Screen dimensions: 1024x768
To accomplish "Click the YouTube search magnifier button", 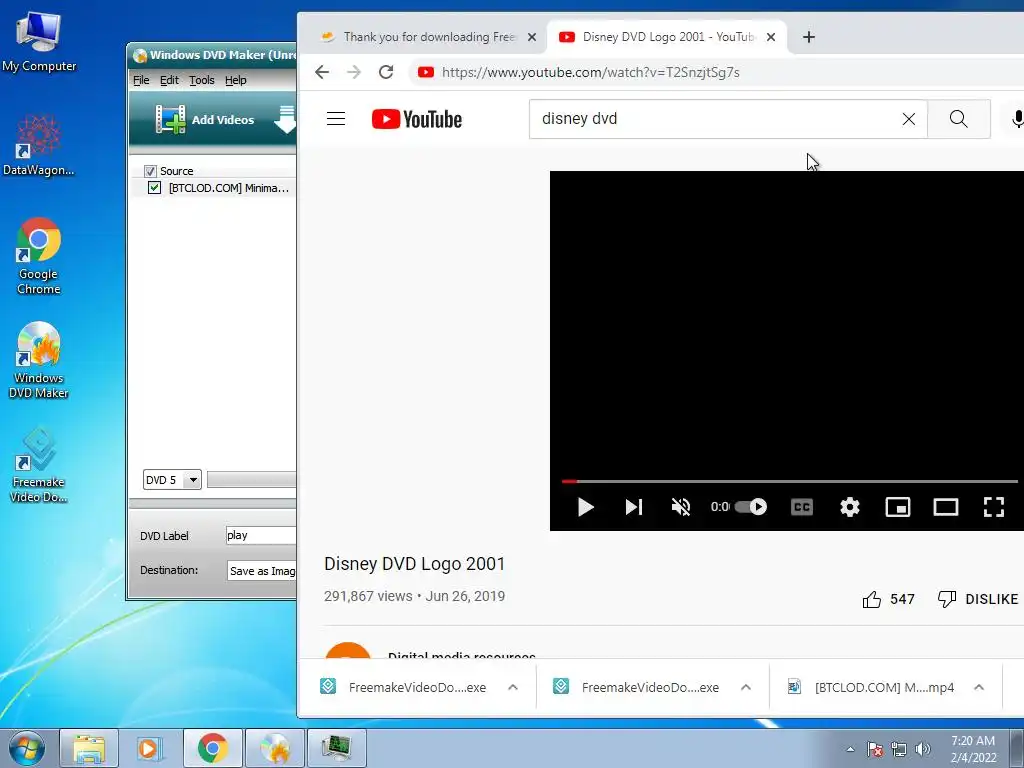I will pyautogui.click(x=959, y=119).
